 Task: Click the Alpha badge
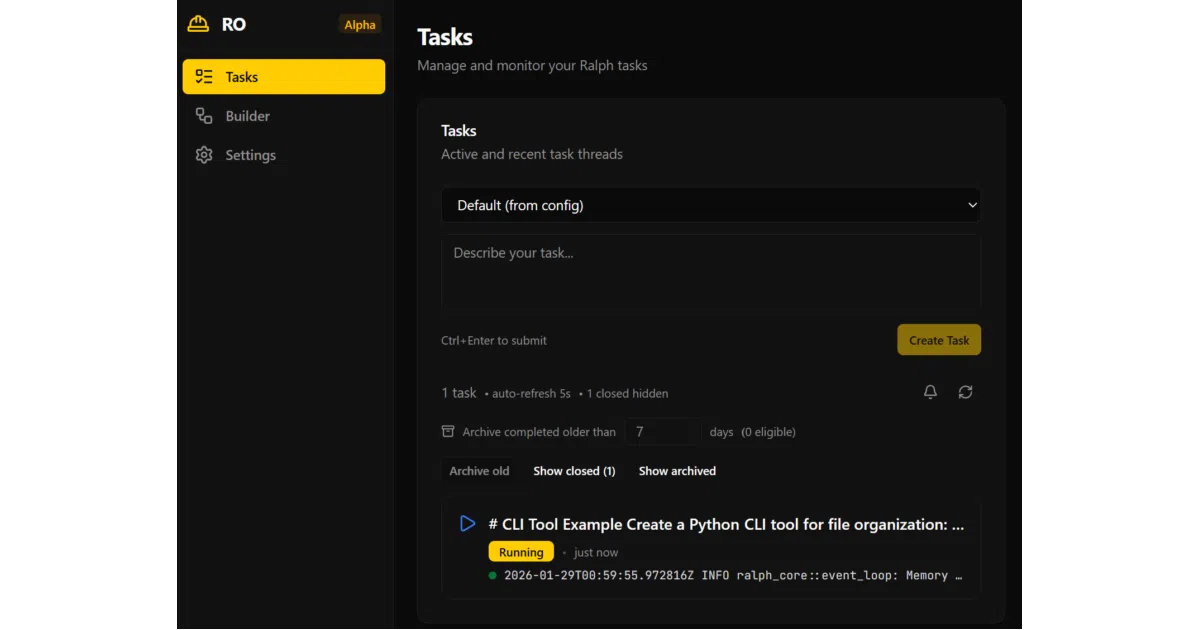(x=360, y=25)
